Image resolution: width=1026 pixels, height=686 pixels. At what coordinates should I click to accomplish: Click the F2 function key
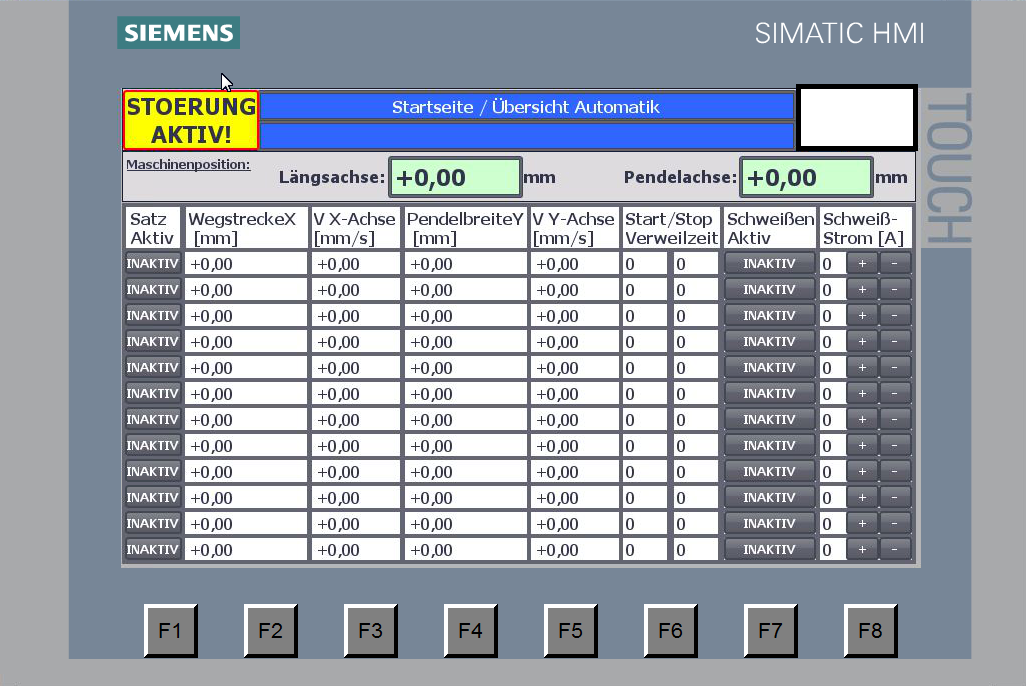coord(270,630)
